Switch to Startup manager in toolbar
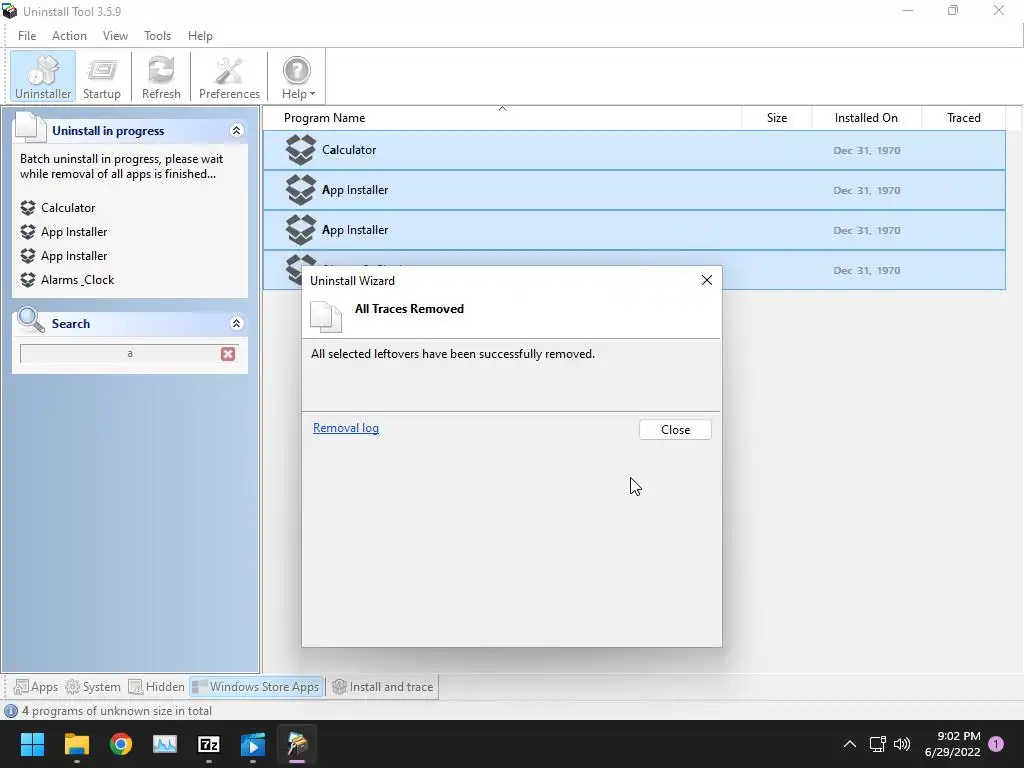This screenshot has height=768, width=1024. click(102, 77)
